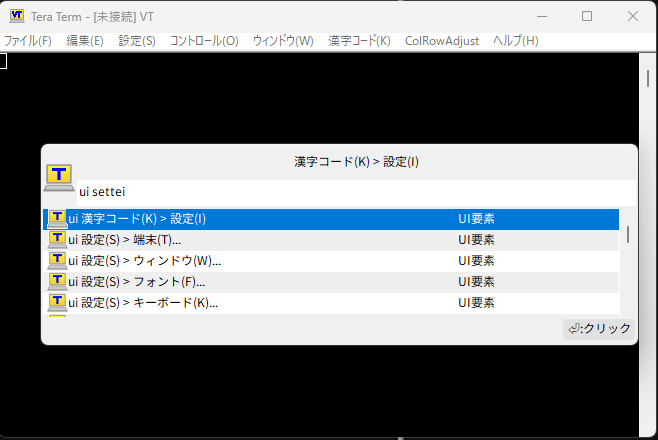Viewport: 658px width, 440px height.
Task: Click the large Tera Term icon beside search box
Action: point(59,177)
